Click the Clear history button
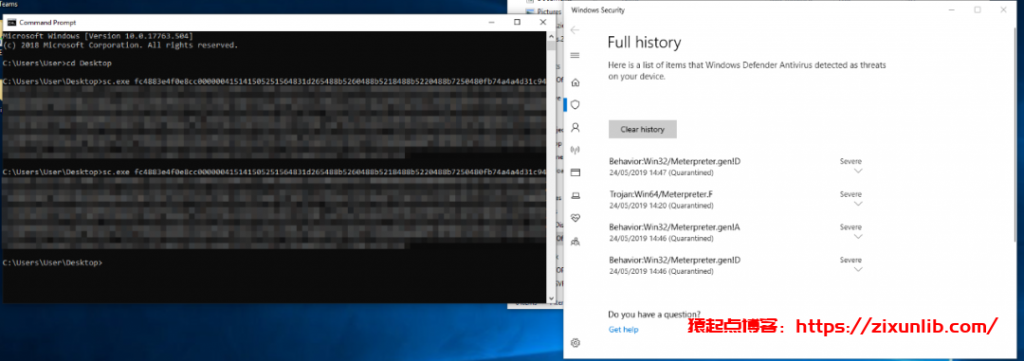This screenshot has width=1024, height=361. tap(642, 129)
